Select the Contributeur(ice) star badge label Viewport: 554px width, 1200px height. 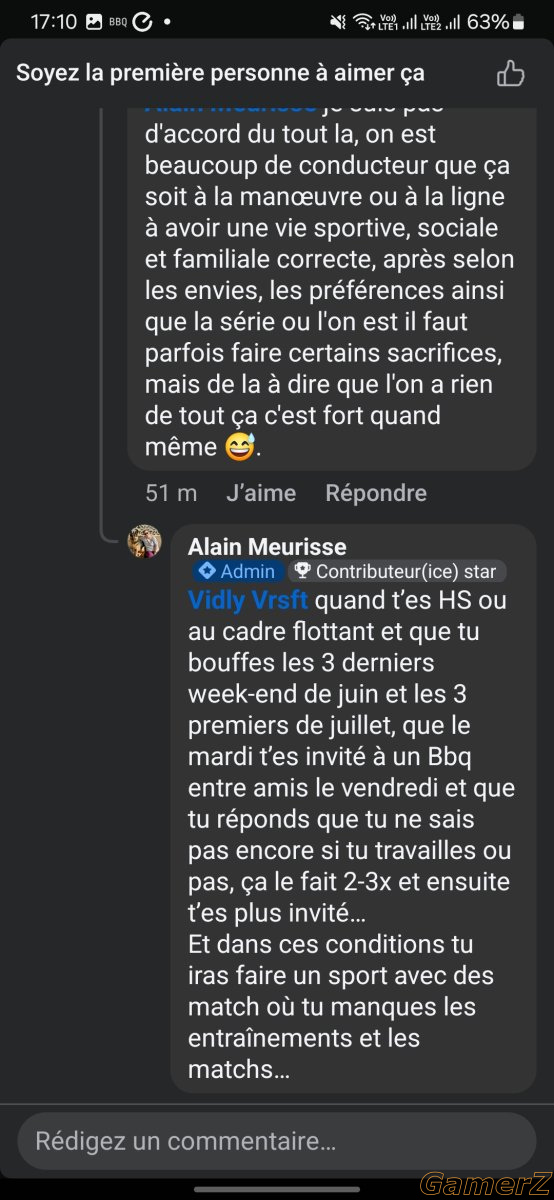(406, 572)
